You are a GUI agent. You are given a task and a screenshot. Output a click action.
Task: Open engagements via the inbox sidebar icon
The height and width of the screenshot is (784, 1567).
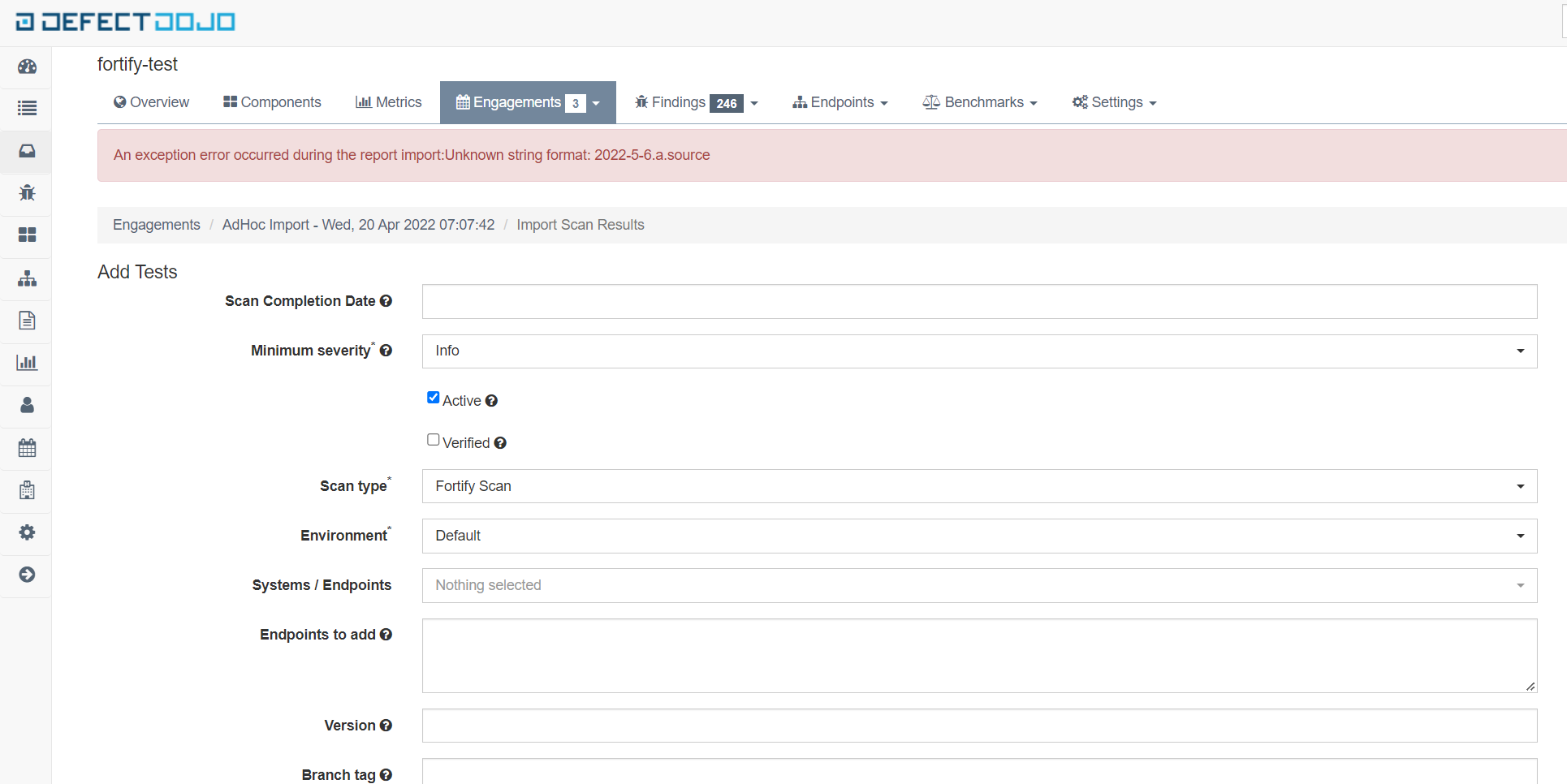tap(27, 152)
